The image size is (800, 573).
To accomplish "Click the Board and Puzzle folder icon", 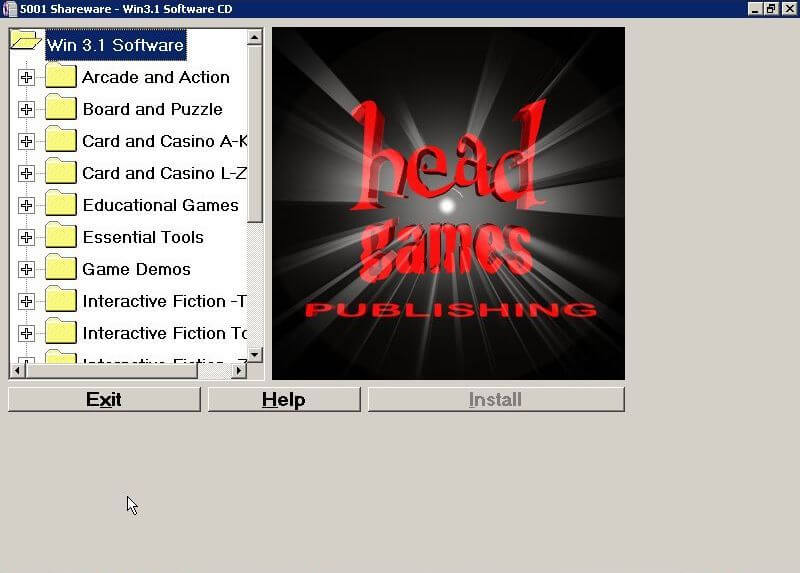I will (61, 108).
